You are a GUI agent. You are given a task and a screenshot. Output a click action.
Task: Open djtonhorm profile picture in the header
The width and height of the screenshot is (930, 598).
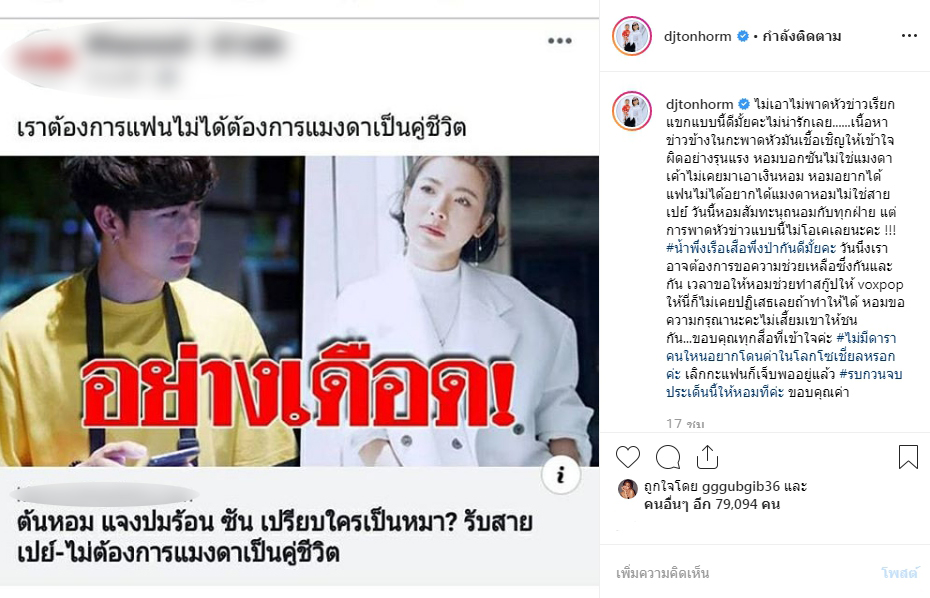pyautogui.click(x=632, y=36)
